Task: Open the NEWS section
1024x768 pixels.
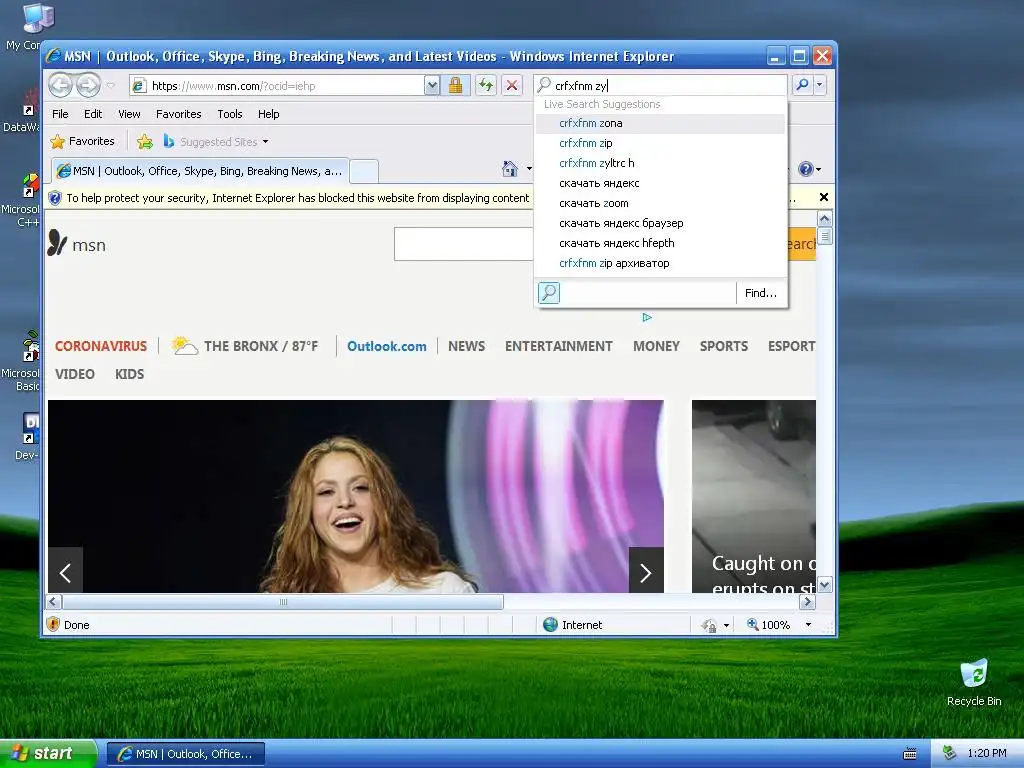Action: click(x=466, y=346)
